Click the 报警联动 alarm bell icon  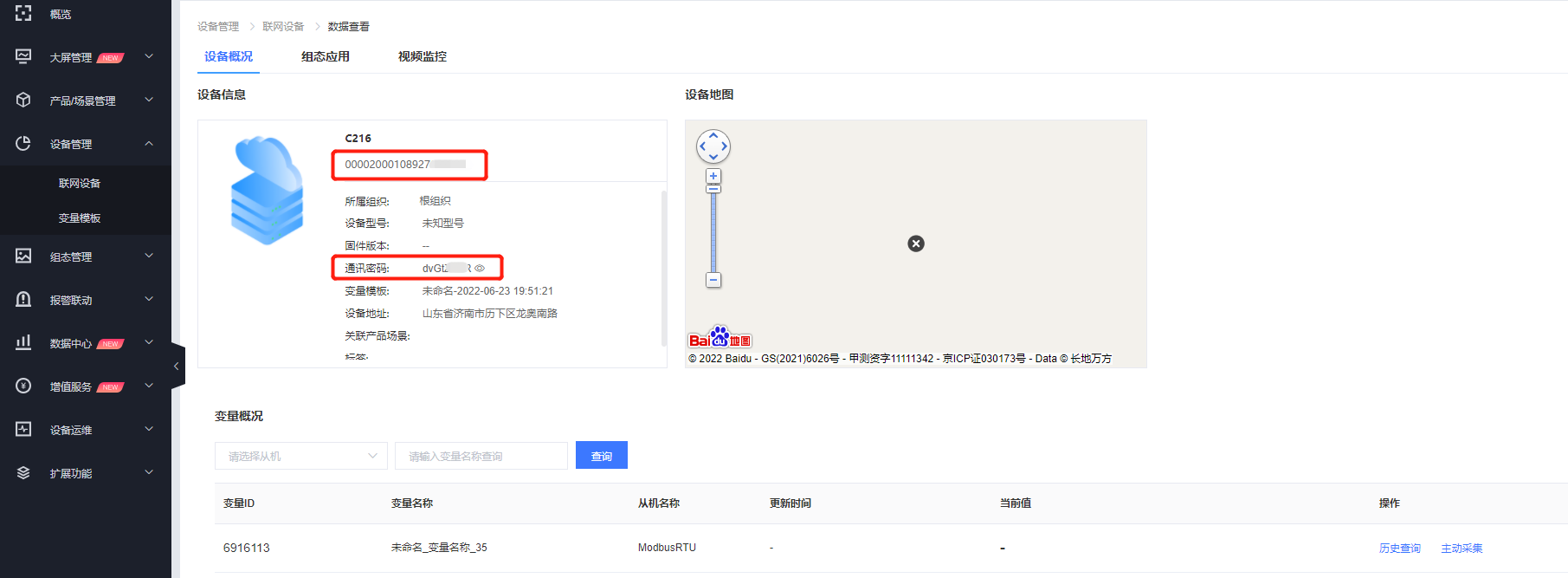pos(23,299)
